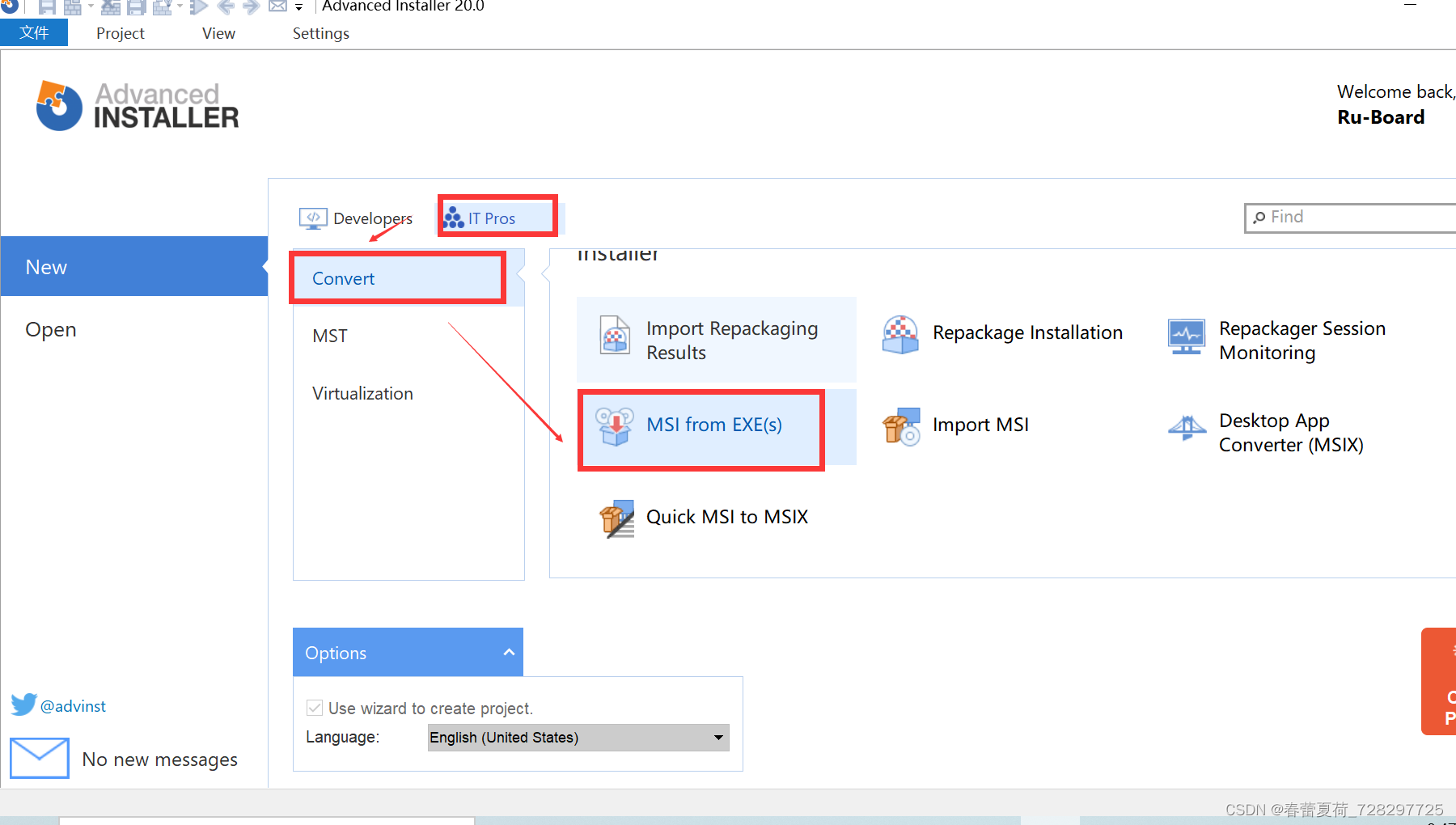Click the Repackager Session Monitoring icon
Image resolution: width=1456 pixels, height=825 pixels.
pos(1187,336)
